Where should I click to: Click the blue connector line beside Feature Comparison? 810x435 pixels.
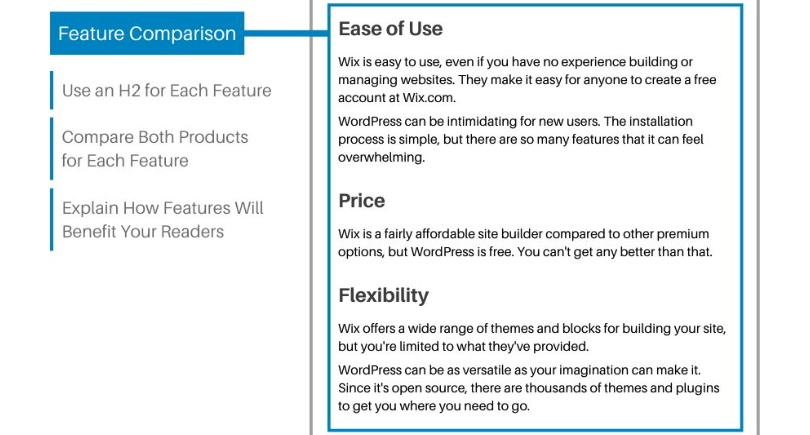point(286,34)
